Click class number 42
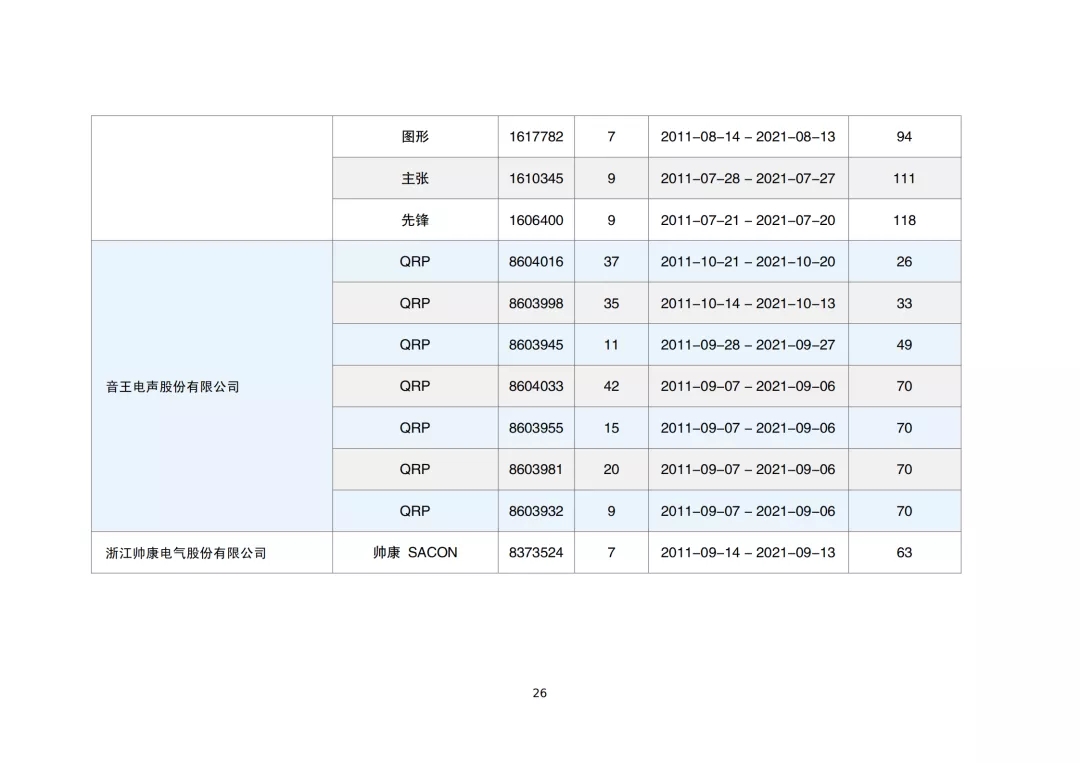Screen dimensions: 1080x763 (x=611, y=386)
